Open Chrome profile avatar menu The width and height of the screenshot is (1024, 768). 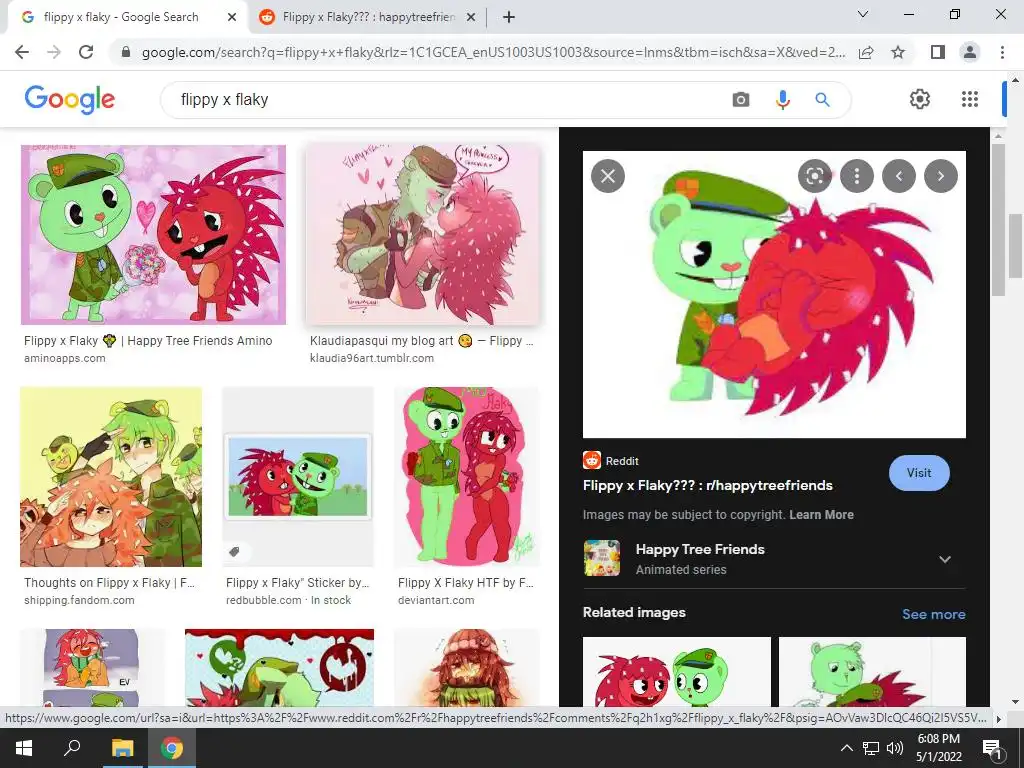coord(970,52)
